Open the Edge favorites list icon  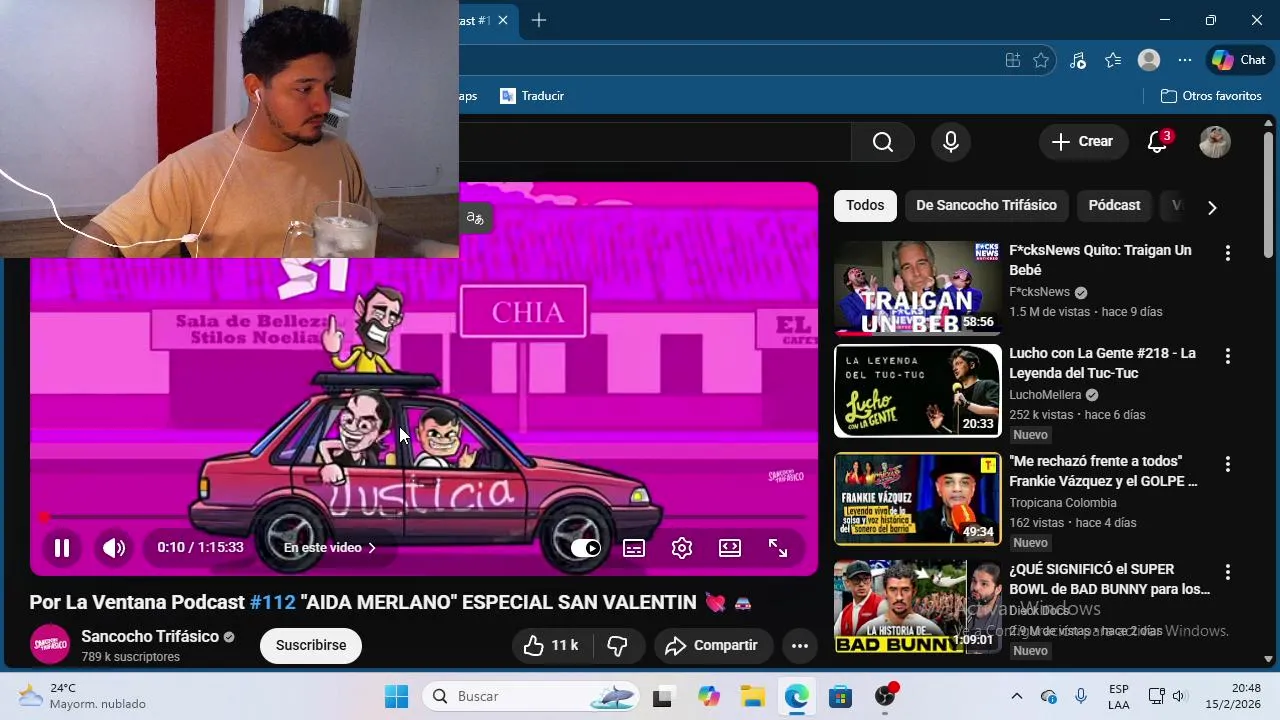1113,60
